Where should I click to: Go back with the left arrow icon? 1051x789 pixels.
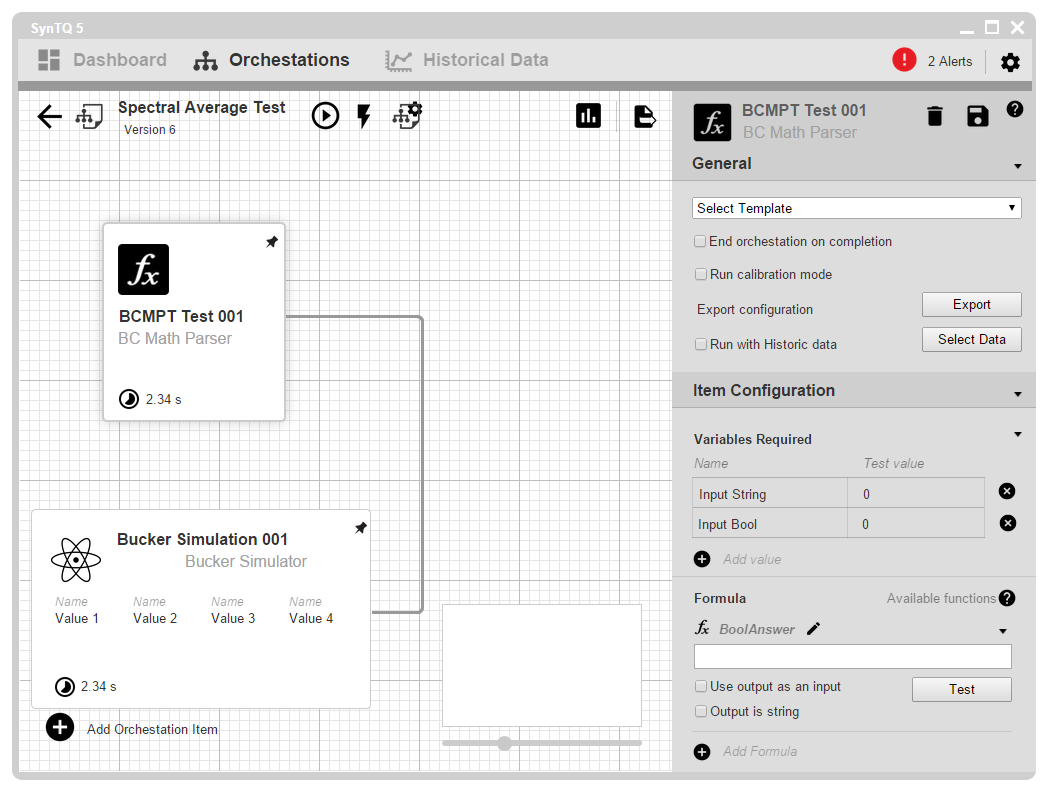pos(50,116)
